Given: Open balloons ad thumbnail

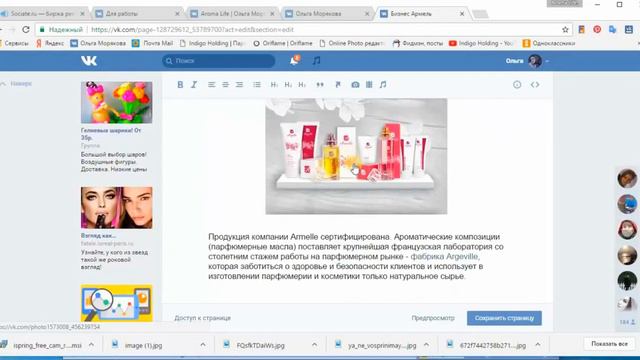Looking at the screenshot, I should click(x=116, y=102).
